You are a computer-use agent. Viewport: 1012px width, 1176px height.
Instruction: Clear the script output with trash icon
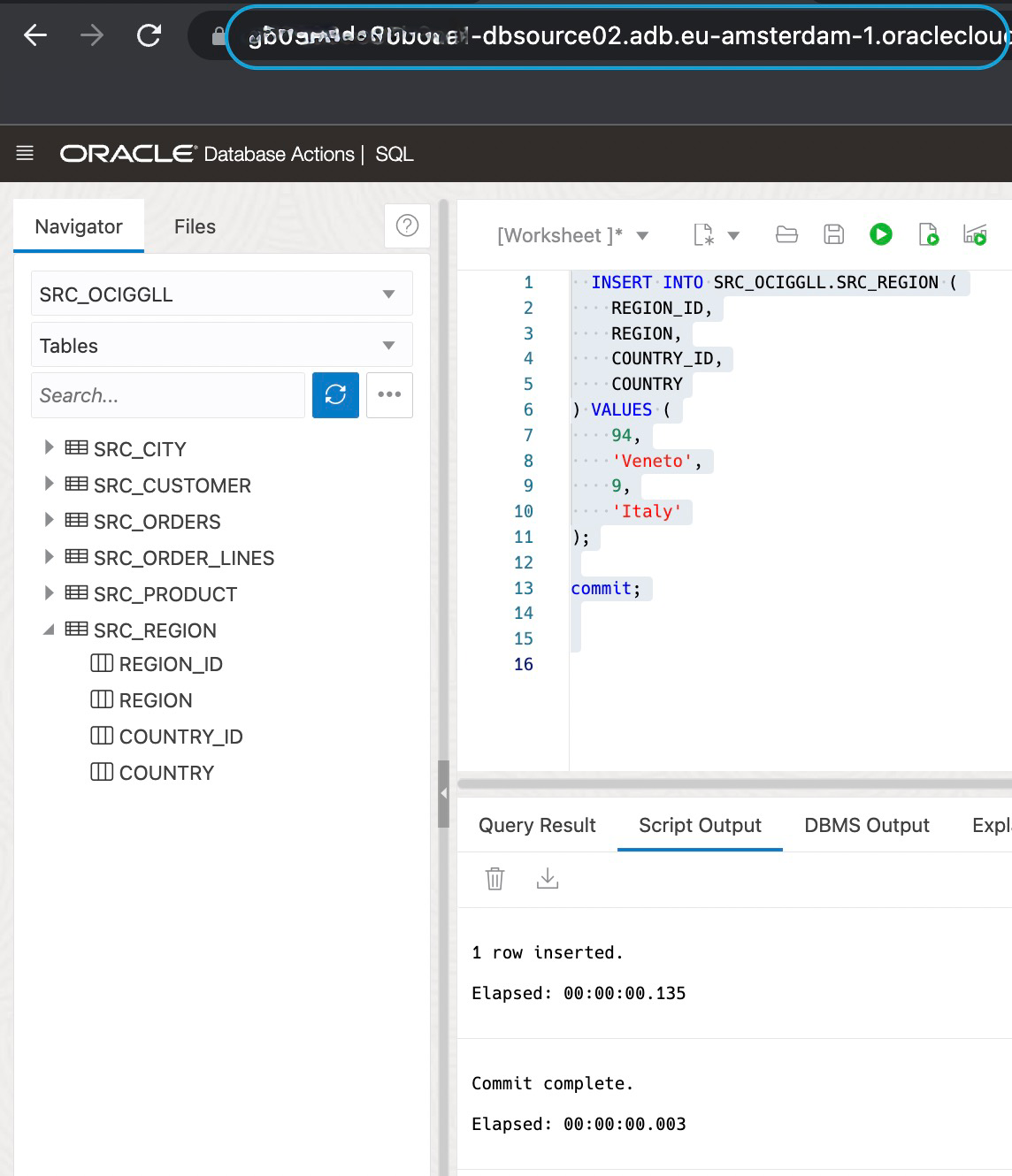coord(494,878)
